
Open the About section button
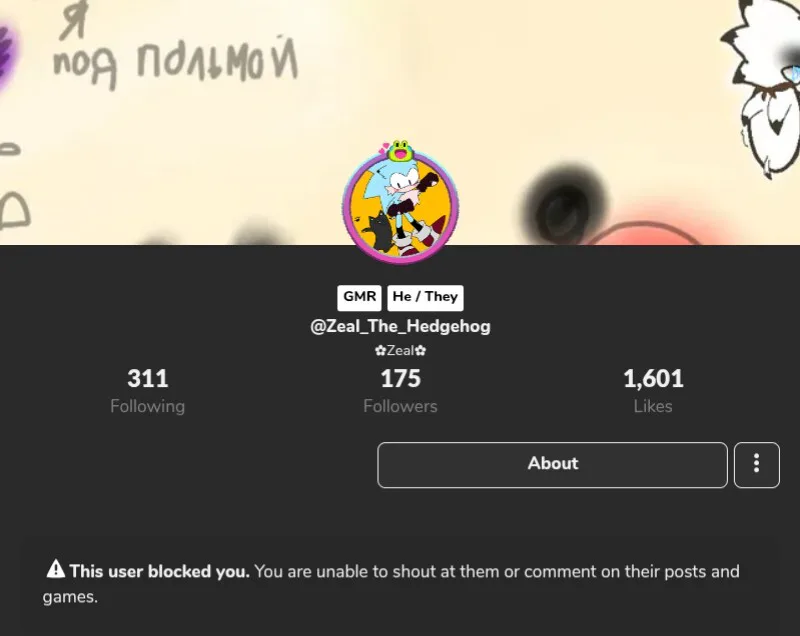553,465
